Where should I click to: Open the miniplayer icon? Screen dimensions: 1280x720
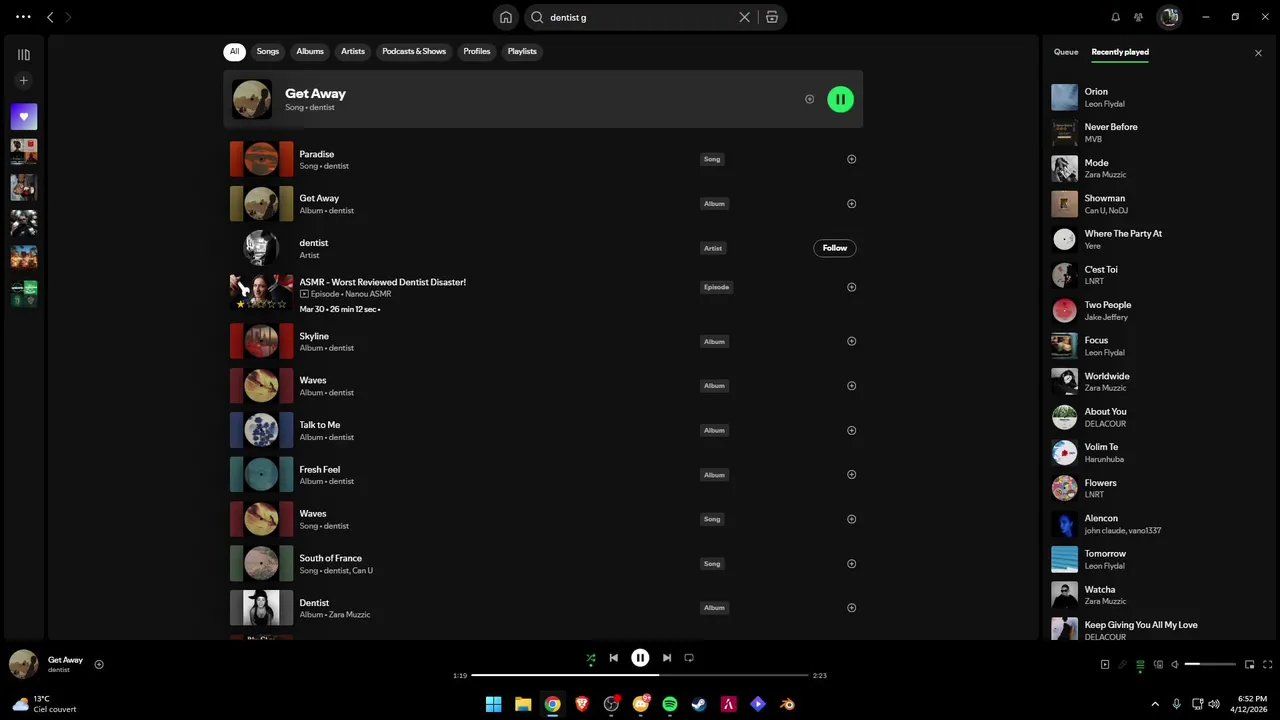[1250, 664]
